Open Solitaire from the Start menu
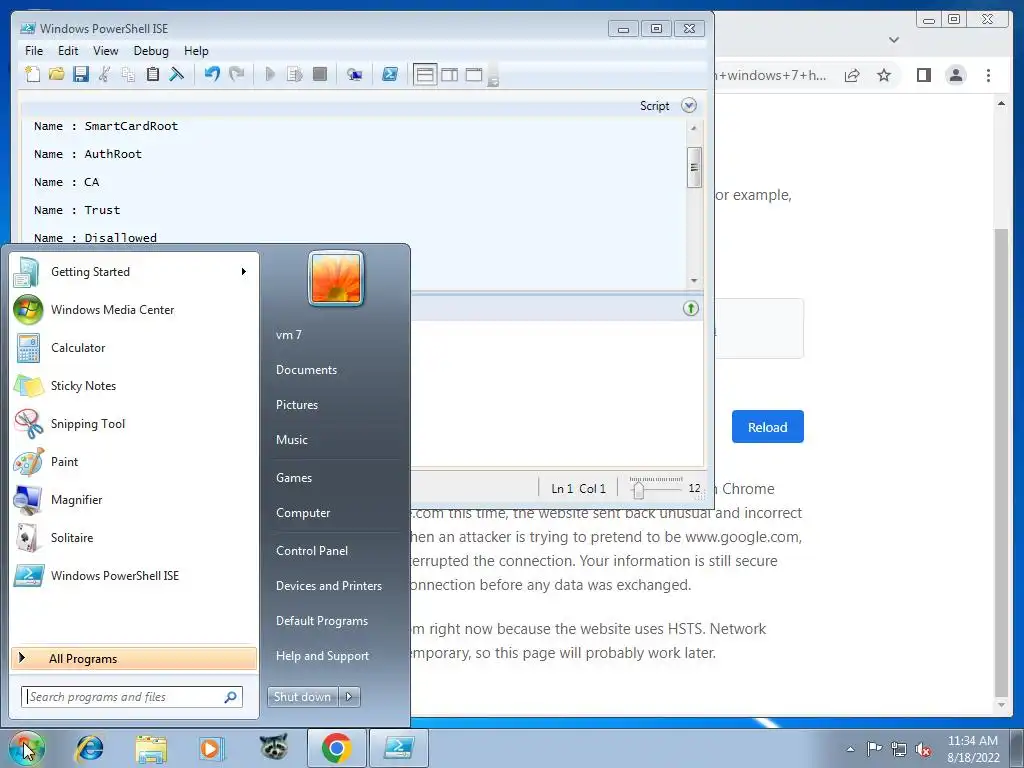The image size is (1024, 768). pos(134,537)
